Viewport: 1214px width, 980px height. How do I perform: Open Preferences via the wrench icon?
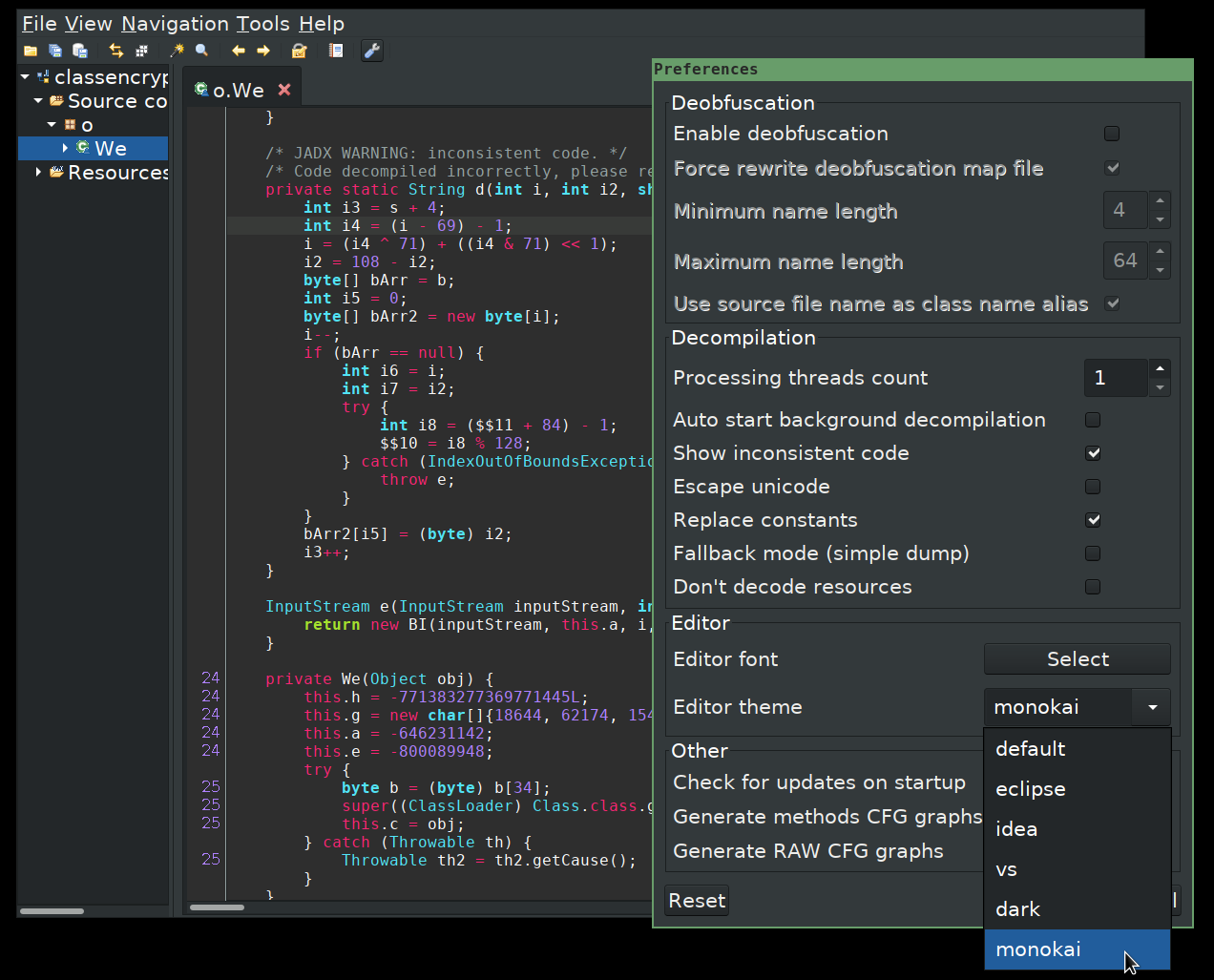click(371, 51)
